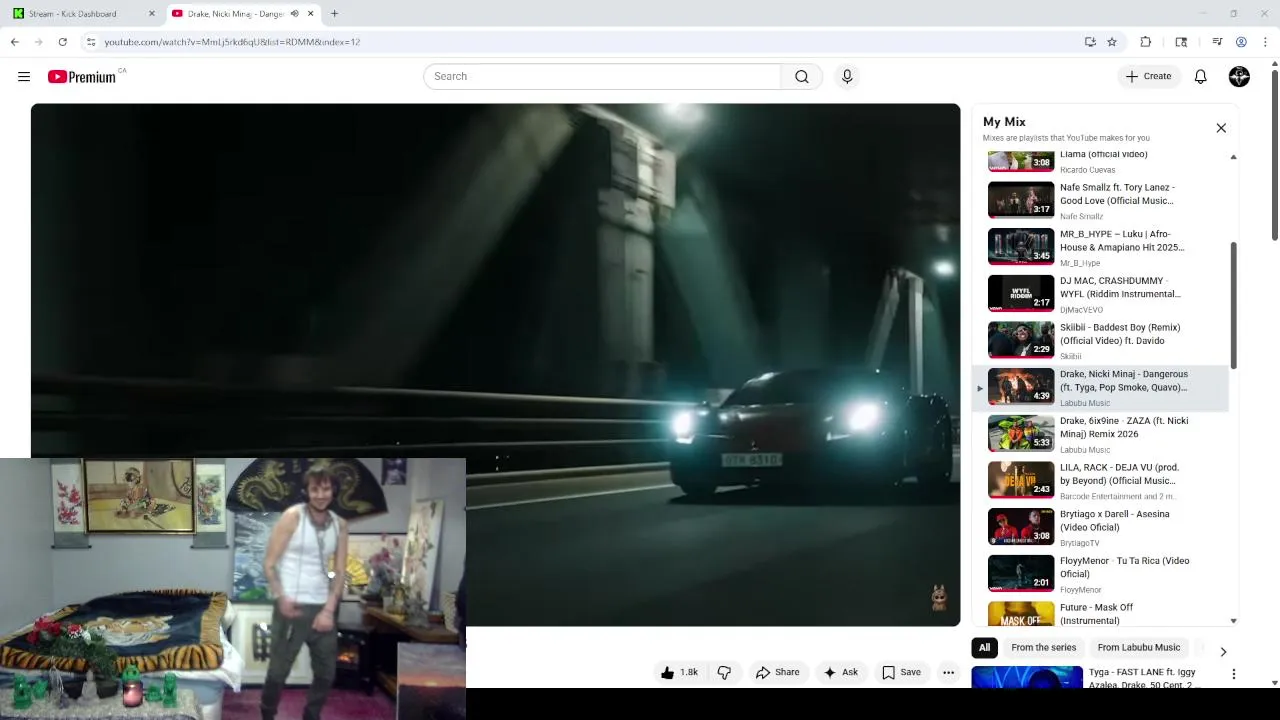Viewport: 1280px width, 720px height.
Task: Close the Drake, Nicki Minaj tab
Action: (x=311, y=13)
